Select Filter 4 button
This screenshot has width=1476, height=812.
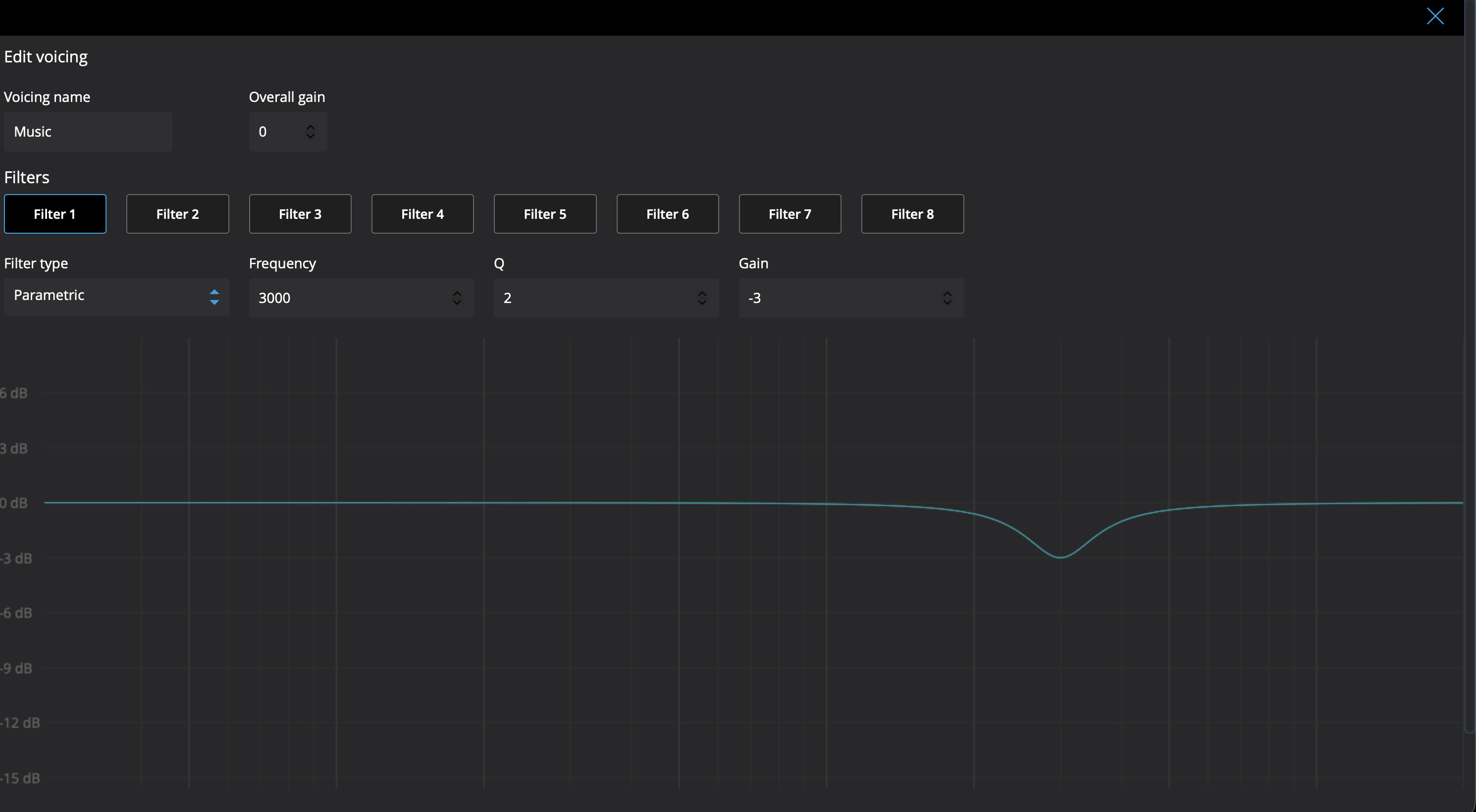coord(422,214)
